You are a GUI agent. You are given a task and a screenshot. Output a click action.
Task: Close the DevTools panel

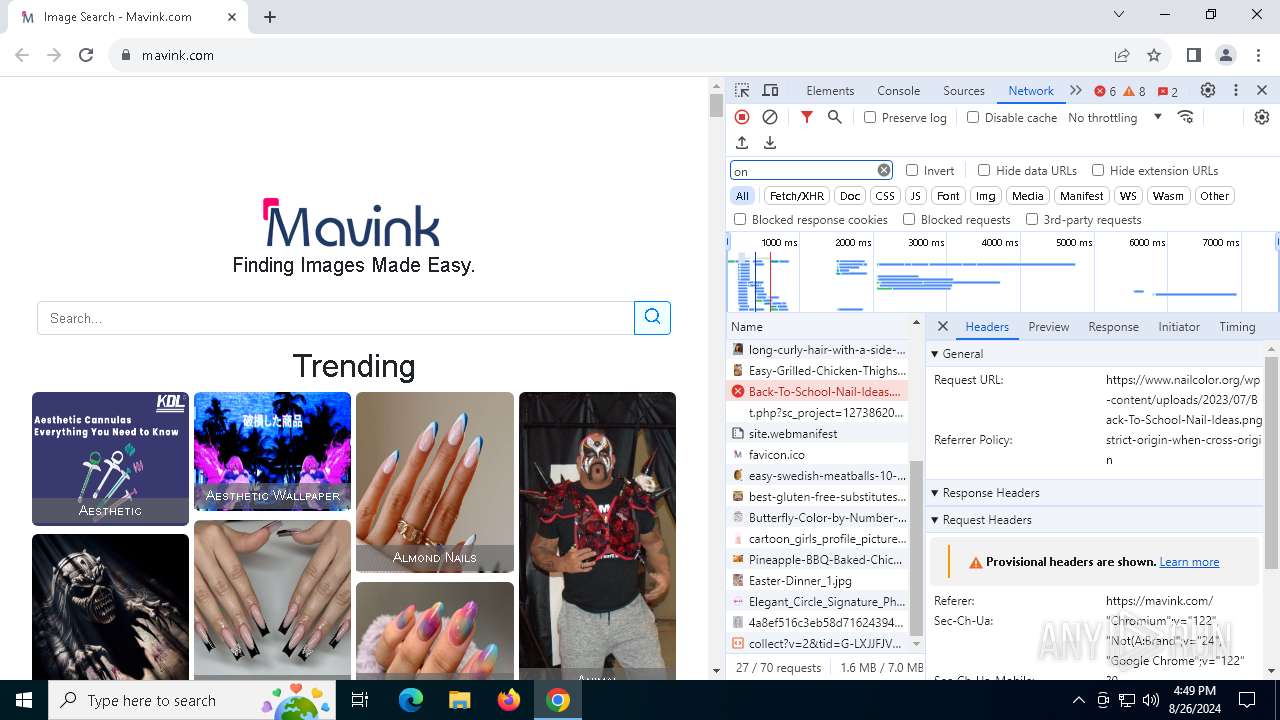(1262, 90)
